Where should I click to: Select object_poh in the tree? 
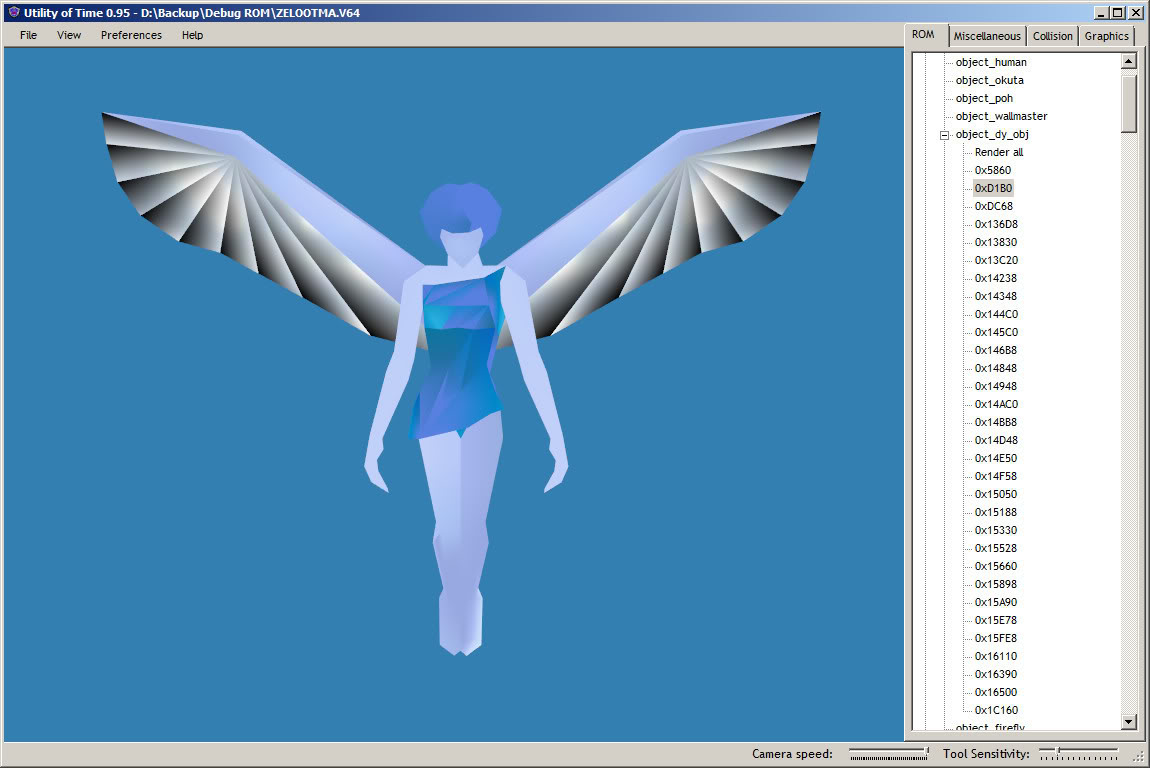(x=984, y=98)
